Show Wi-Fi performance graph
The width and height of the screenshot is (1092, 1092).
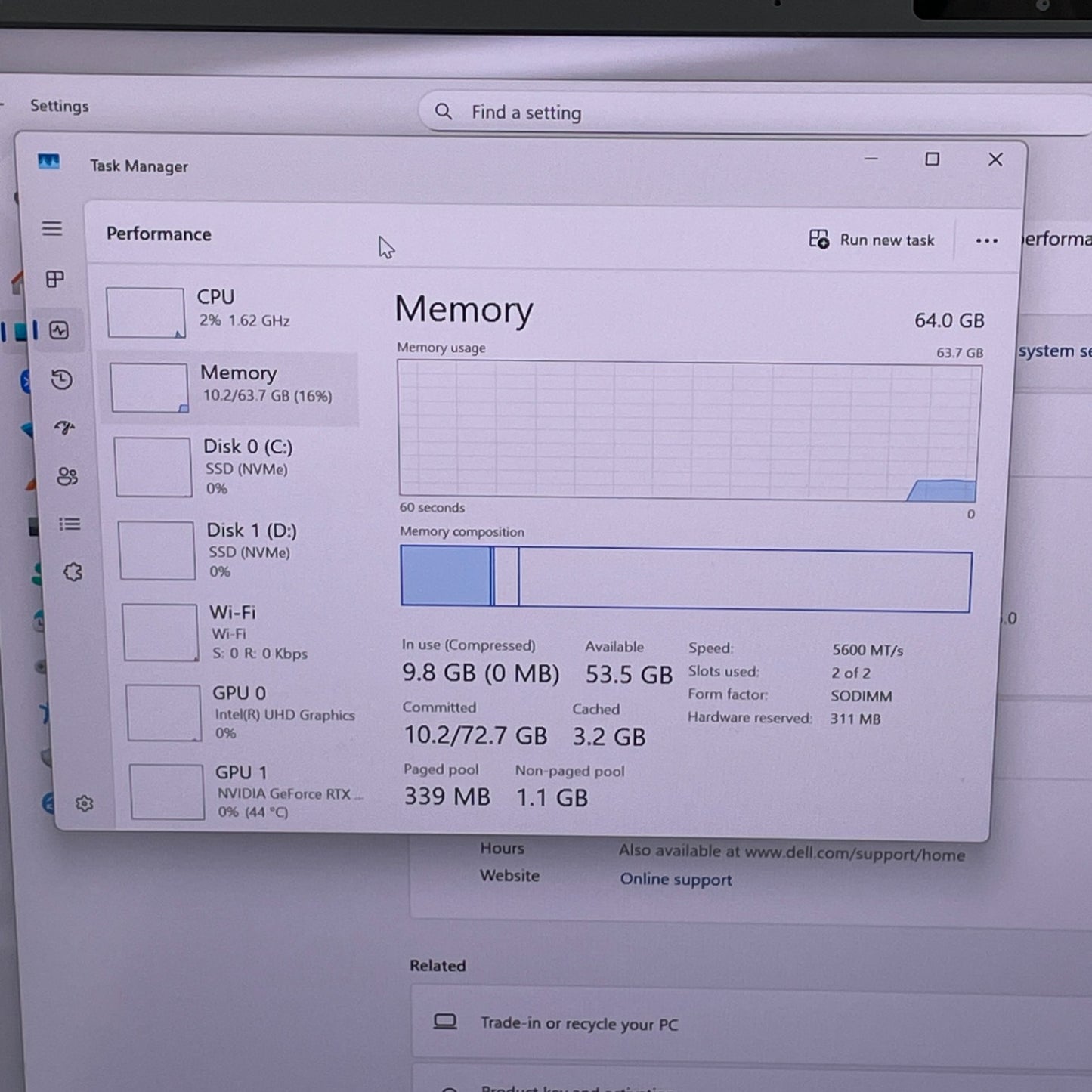(242, 632)
